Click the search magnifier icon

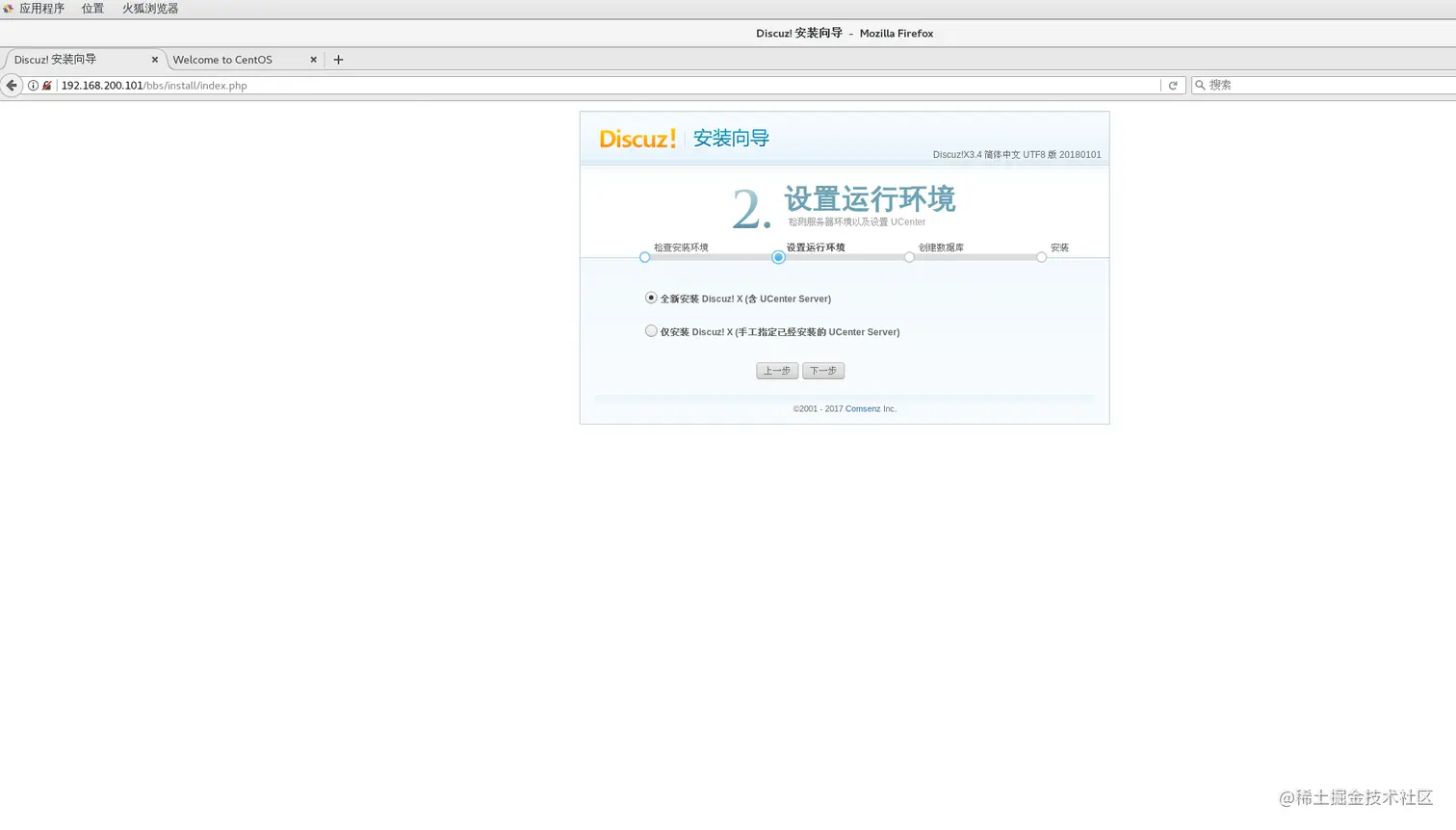1200,85
